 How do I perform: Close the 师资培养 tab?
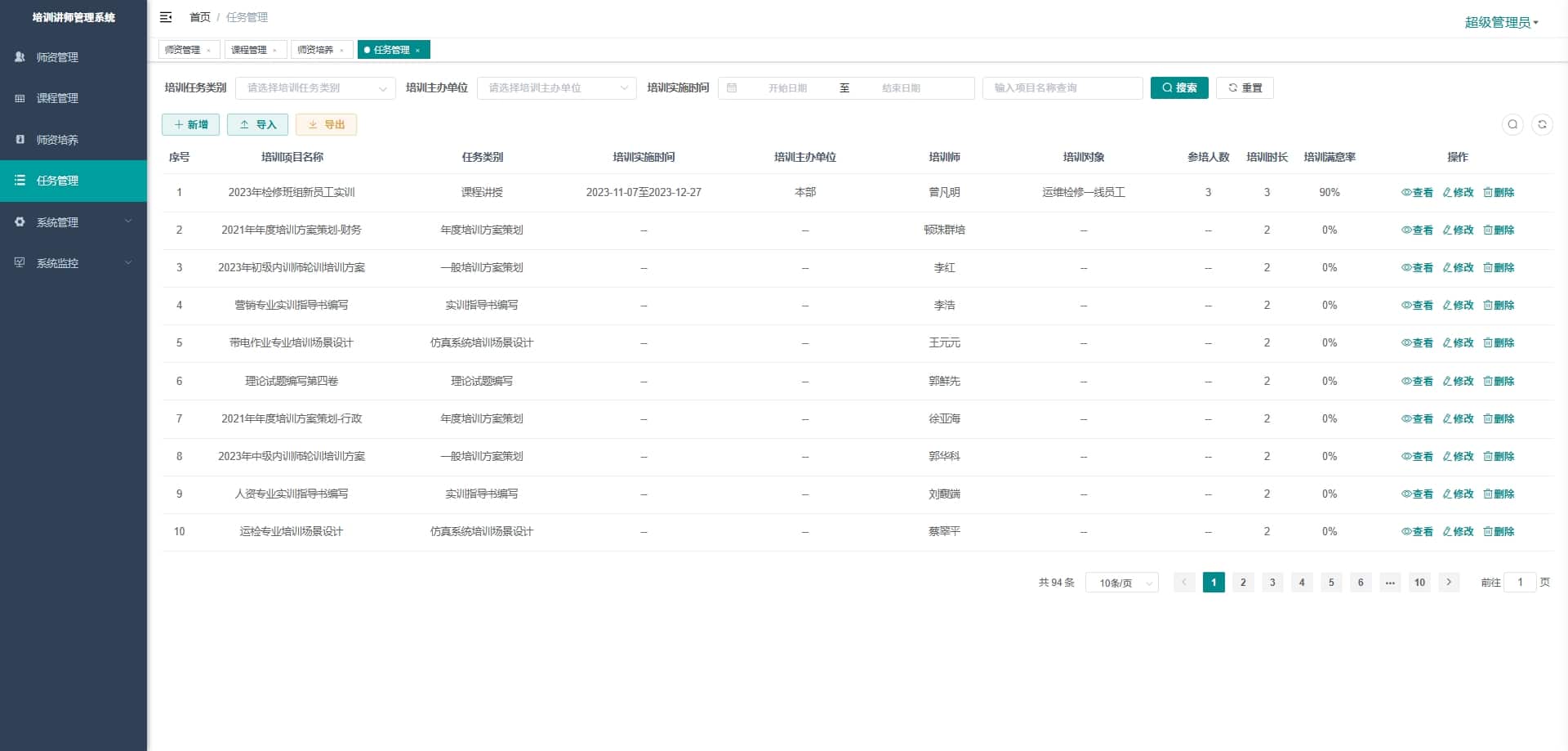342,51
